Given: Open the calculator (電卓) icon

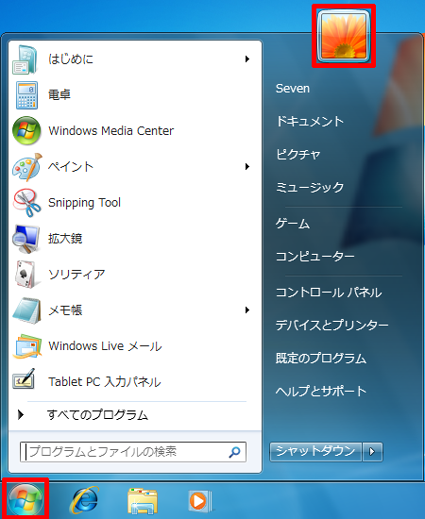Looking at the screenshot, I should [27, 95].
